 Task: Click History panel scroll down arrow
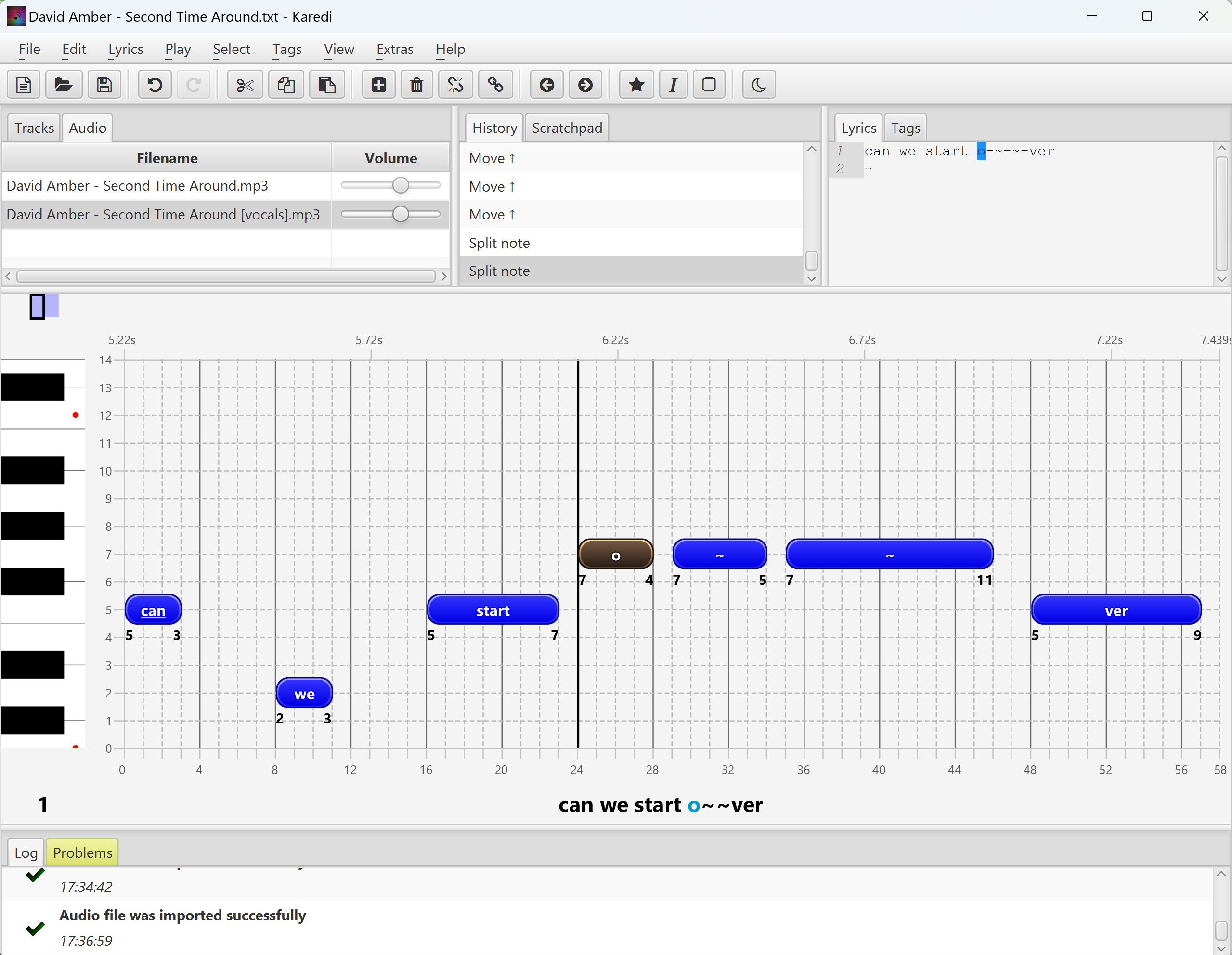812,279
